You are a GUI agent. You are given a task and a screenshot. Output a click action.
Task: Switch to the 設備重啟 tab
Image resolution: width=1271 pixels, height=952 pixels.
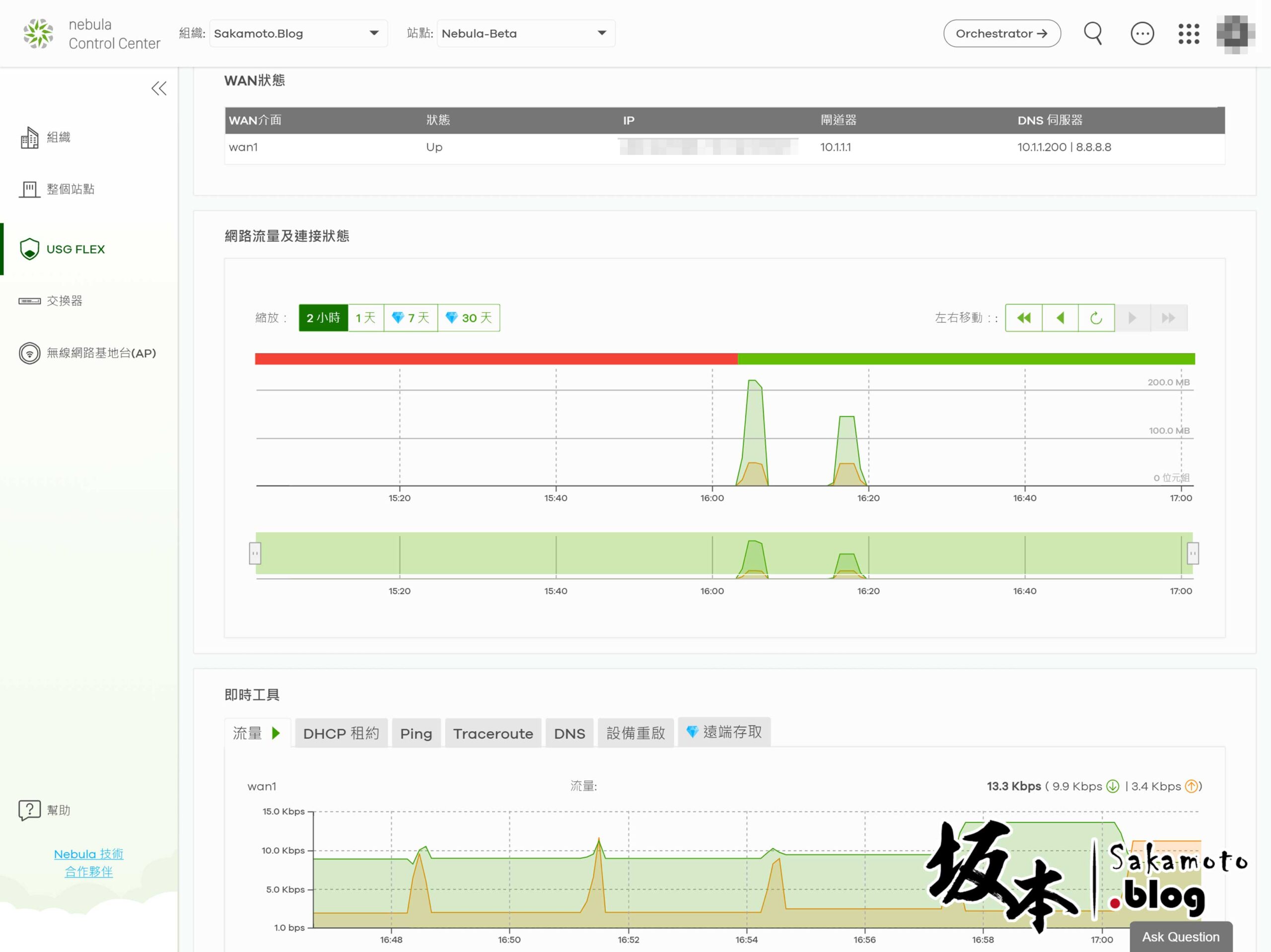coord(635,733)
